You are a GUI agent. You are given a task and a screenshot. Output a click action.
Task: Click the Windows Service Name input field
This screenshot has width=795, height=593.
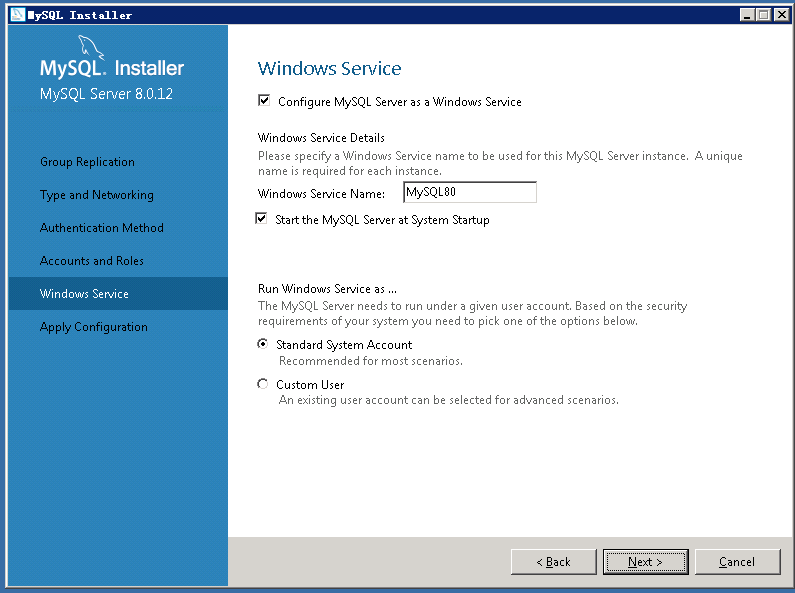469,192
